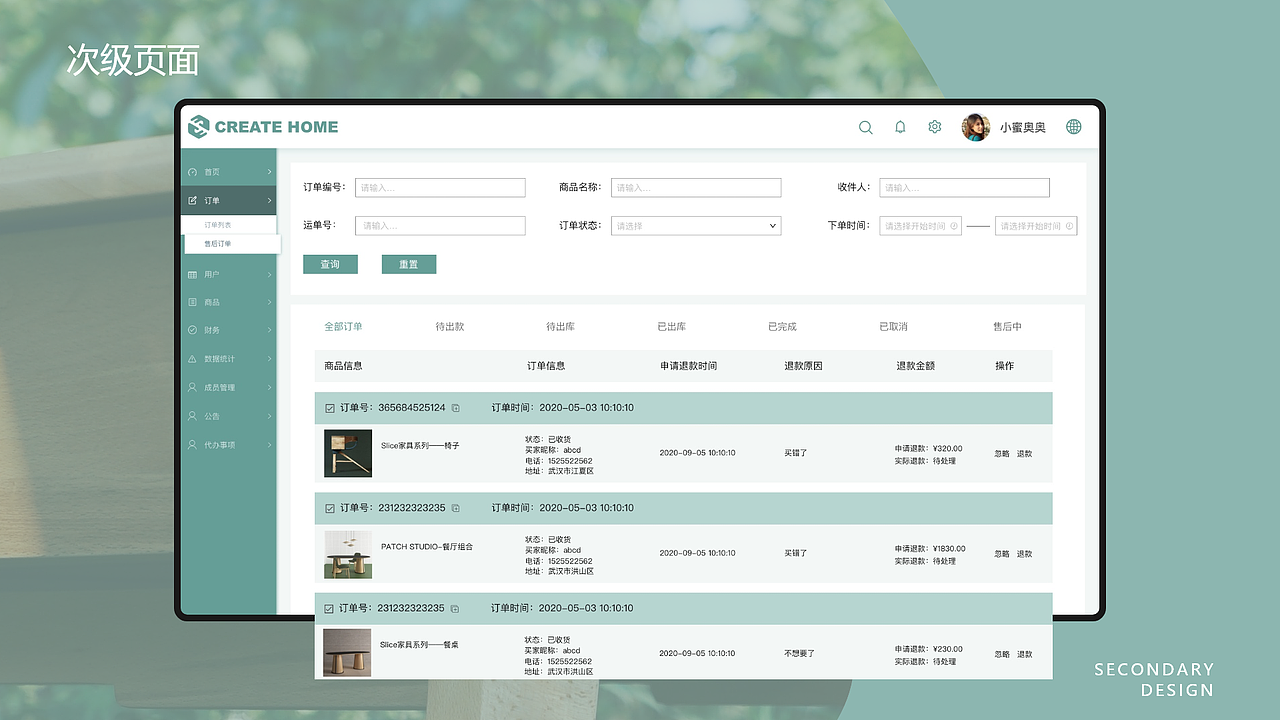Open search via the magnifier icon

point(866,127)
